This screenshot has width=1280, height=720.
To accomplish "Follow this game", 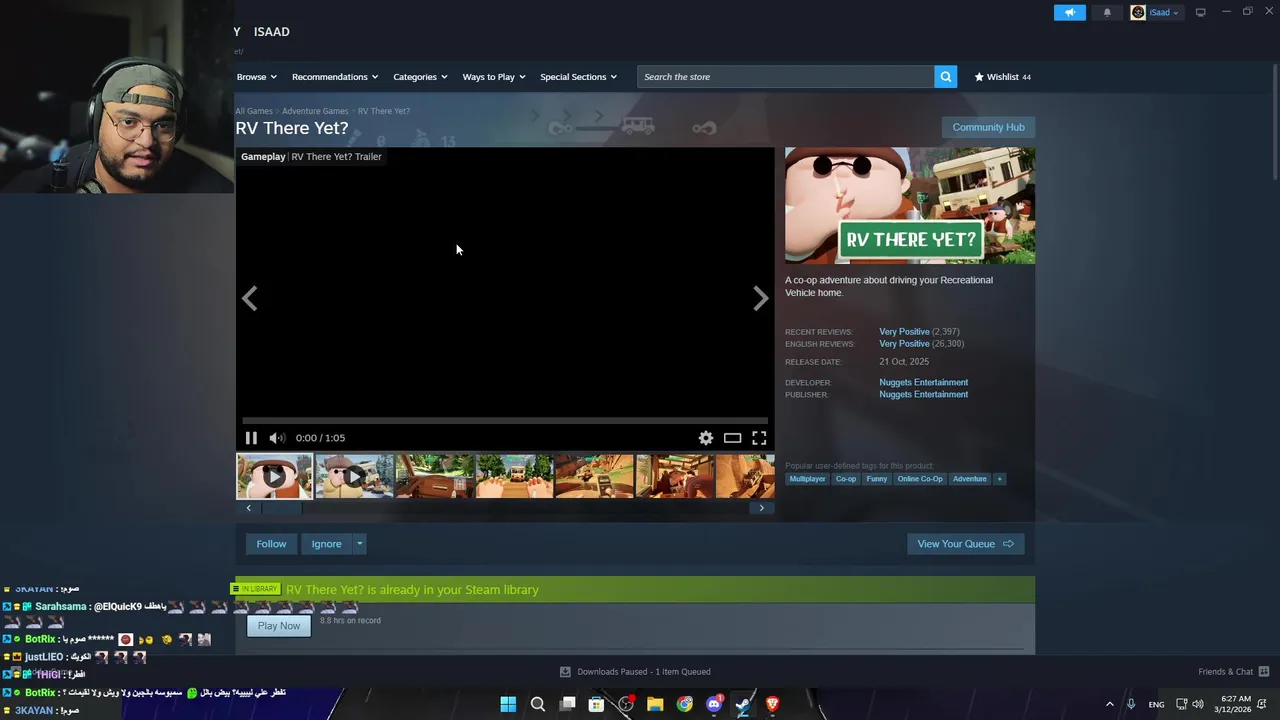I will point(271,544).
